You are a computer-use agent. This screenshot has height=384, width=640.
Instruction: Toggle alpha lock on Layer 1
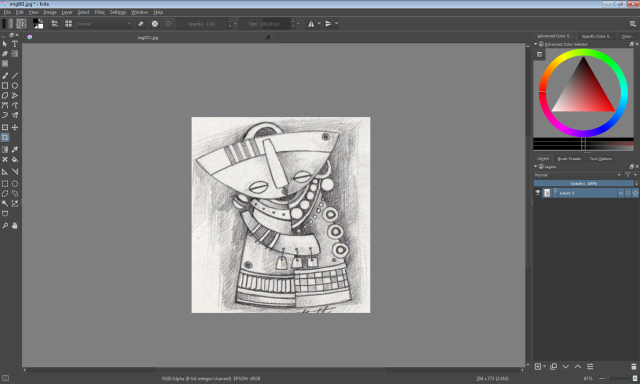635,193
